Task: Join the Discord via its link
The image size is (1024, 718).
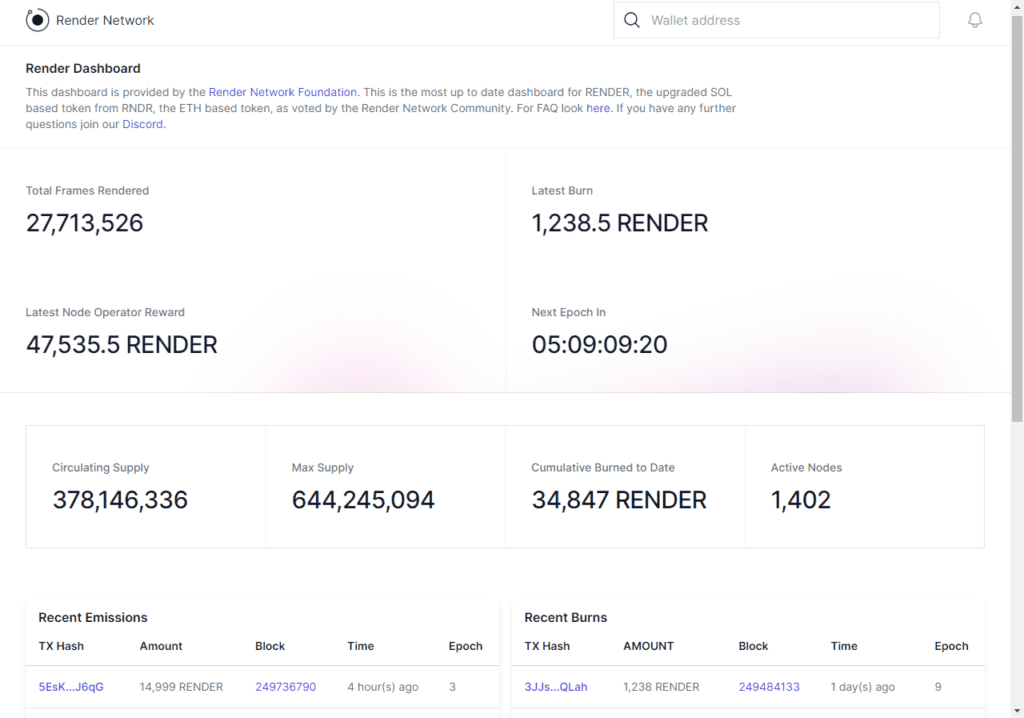Action: tap(142, 123)
